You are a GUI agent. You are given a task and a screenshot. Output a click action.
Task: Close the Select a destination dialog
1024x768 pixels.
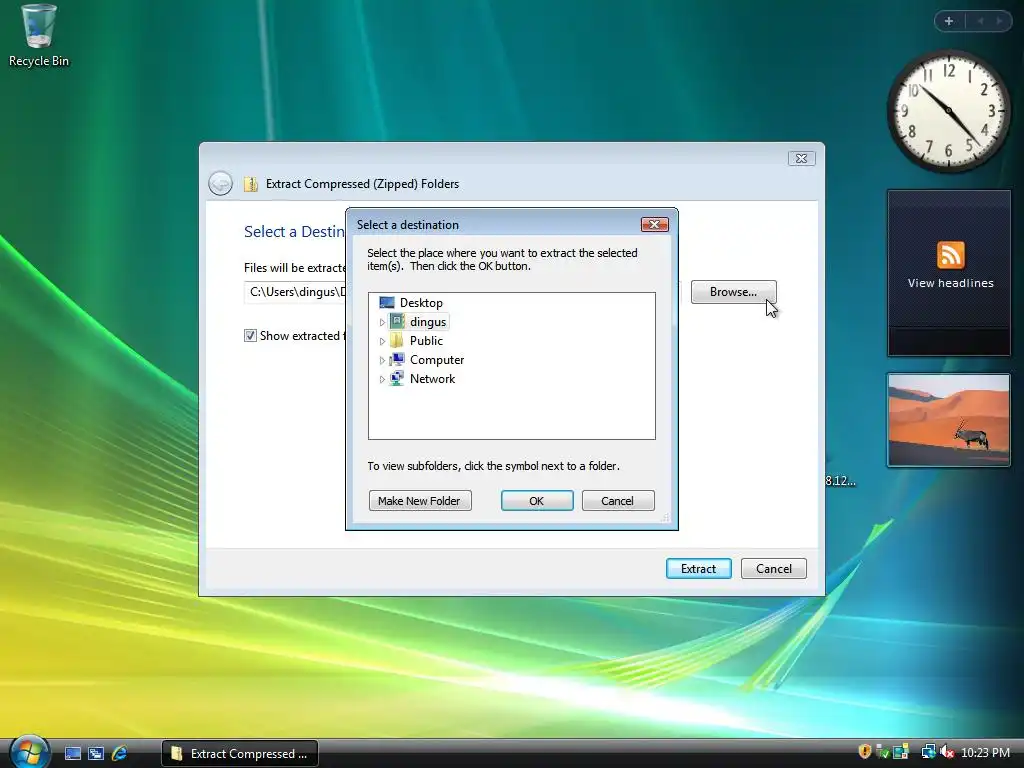click(x=654, y=224)
